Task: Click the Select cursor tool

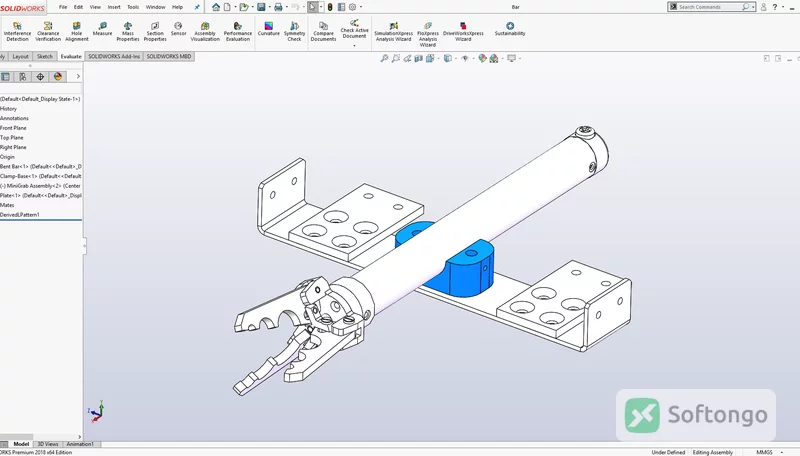Action: click(312, 7)
